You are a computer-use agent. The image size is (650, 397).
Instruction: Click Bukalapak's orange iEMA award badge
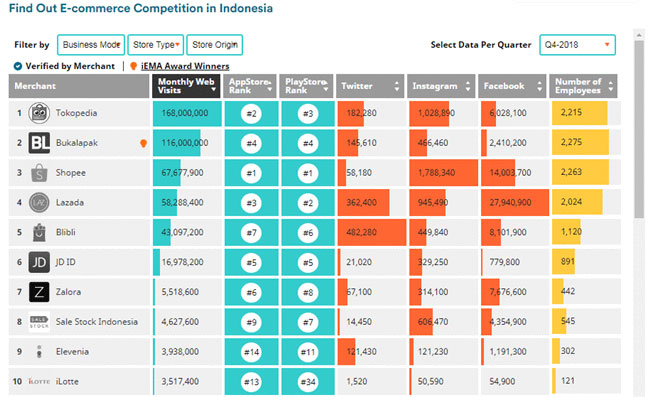point(143,143)
